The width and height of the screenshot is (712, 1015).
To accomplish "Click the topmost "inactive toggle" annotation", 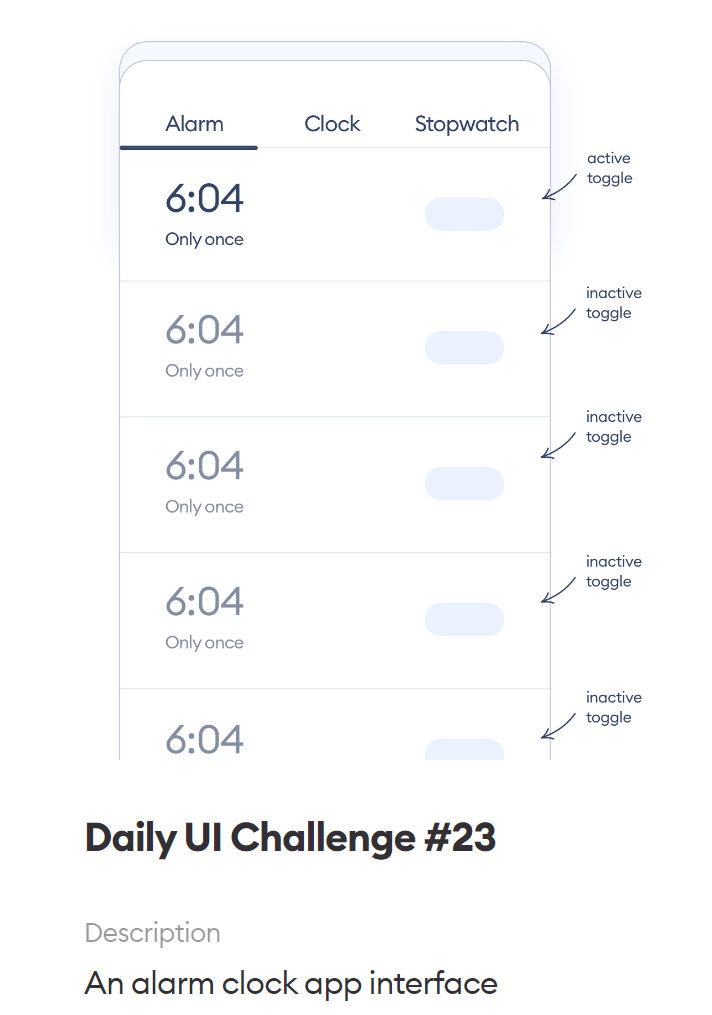I will (613, 302).
